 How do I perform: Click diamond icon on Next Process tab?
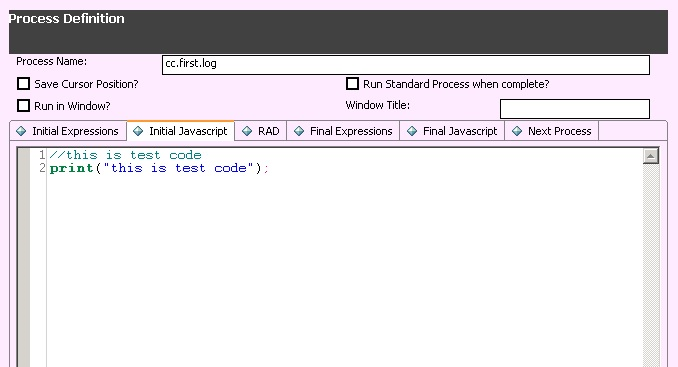tap(517, 131)
